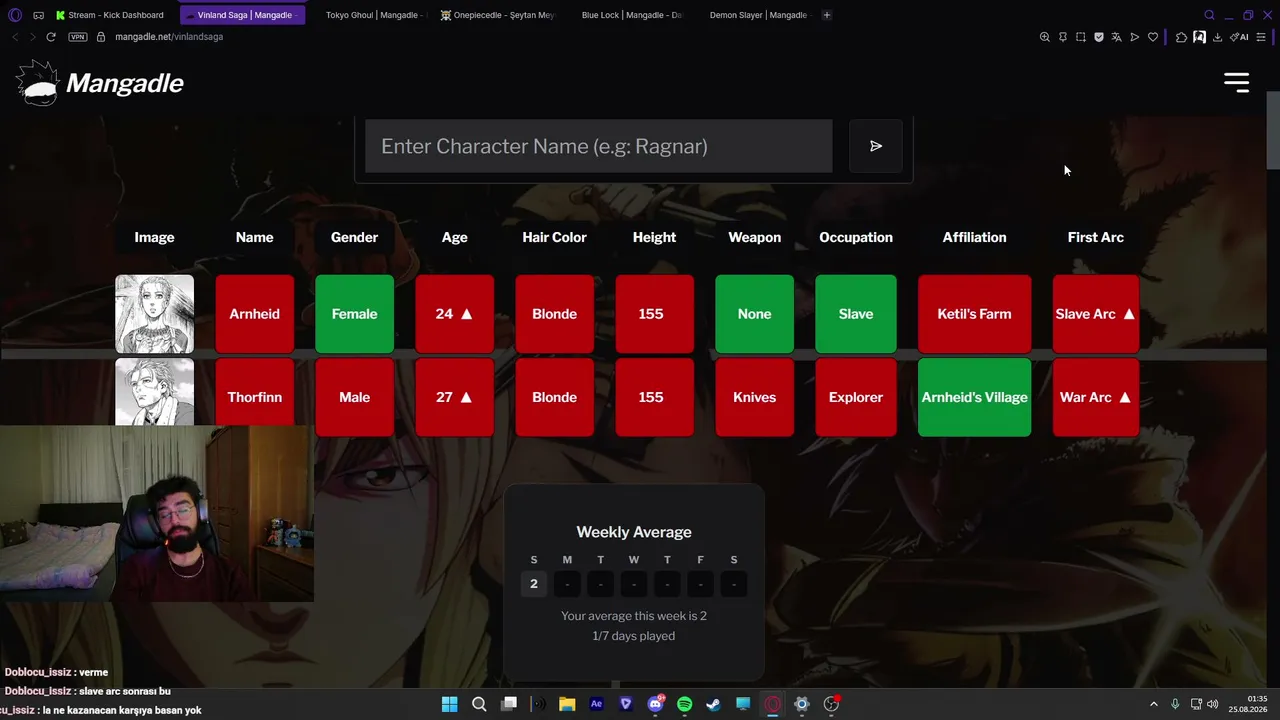1280x720 pixels.
Task: Click the green Female gender tile
Action: [355, 314]
